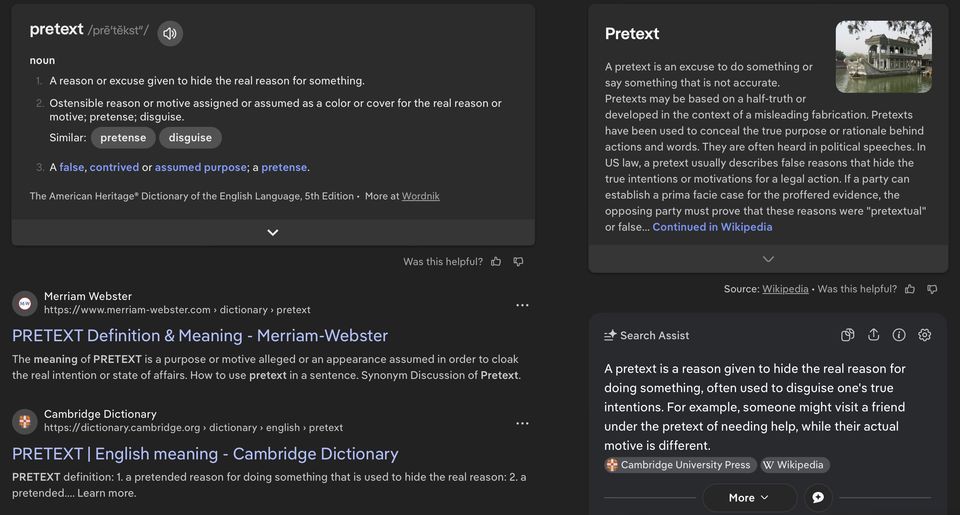This screenshot has height=515, width=960.
Task: Thumbs down the Wikipedia summary
Action: click(932, 289)
